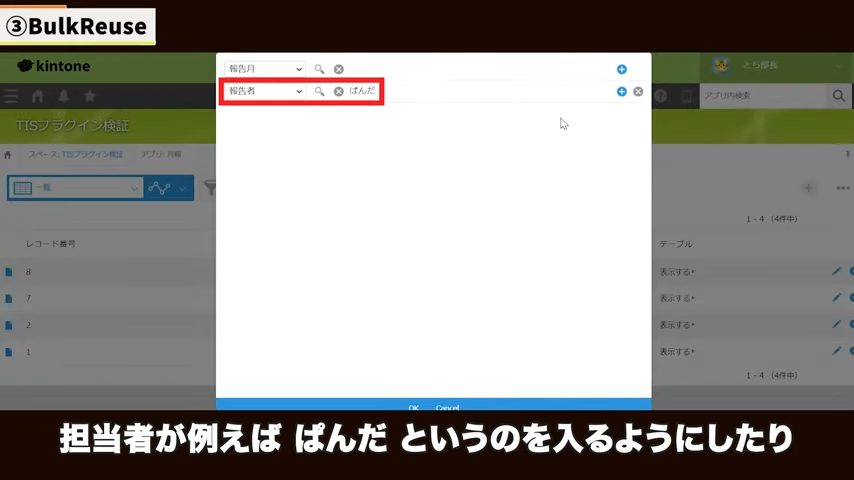Edit record 2 with pencil icon
The height and width of the screenshot is (480, 854).
pos(837,324)
